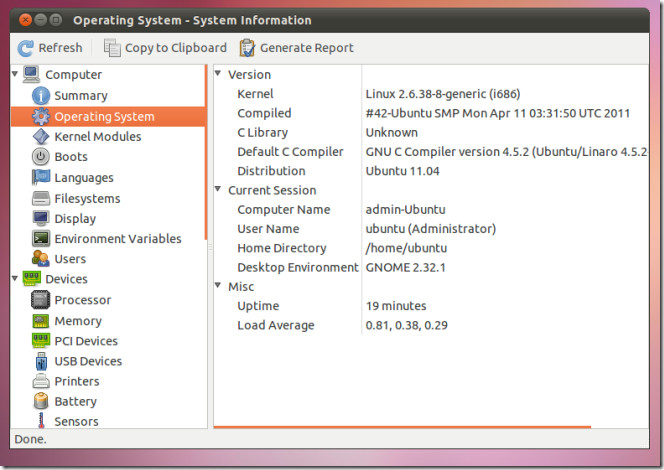This screenshot has width=664, height=470.
Task: Select the Compiled row label
Action: 264,113
